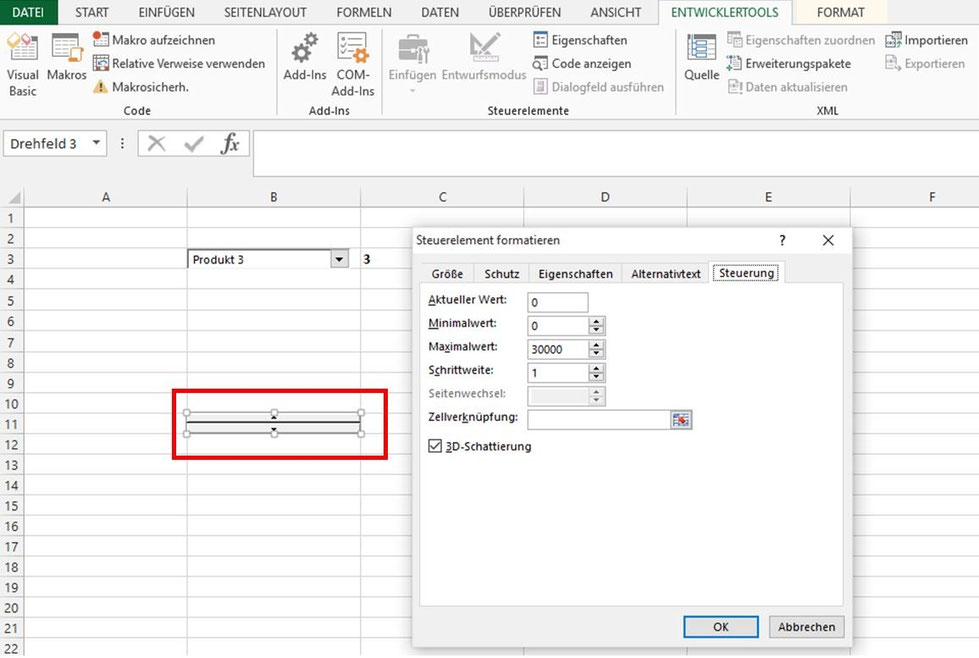This screenshot has width=979, height=658.
Task: Switch to the Schutz tab
Action: tap(501, 272)
